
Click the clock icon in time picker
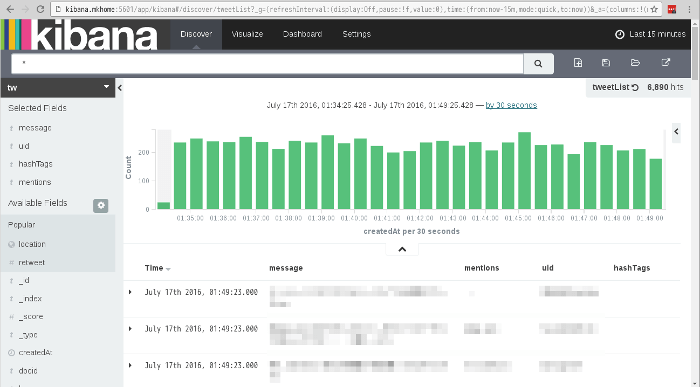coord(620,34)
